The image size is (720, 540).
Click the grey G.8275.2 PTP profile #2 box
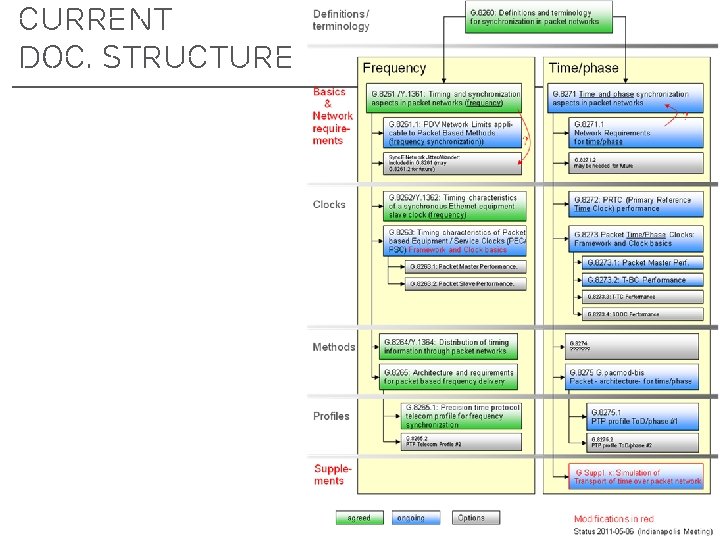click(642, 442)
